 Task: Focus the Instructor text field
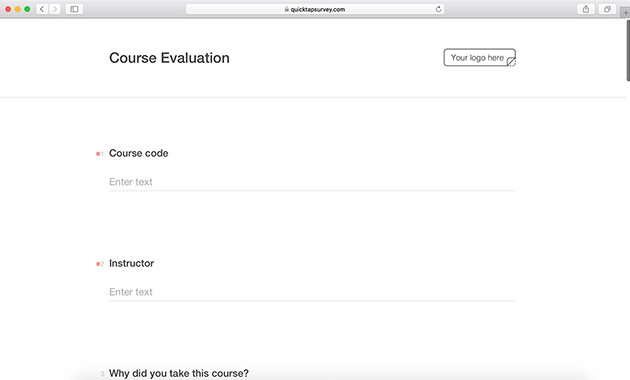[x=312, y=292]
